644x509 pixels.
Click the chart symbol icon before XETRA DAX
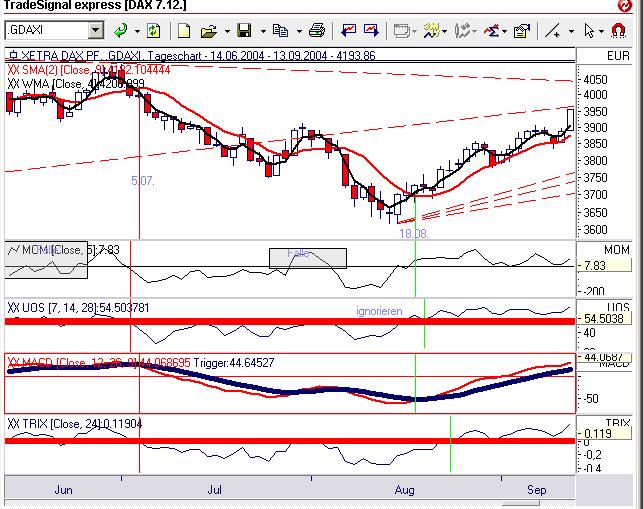(x=14, y=55)
